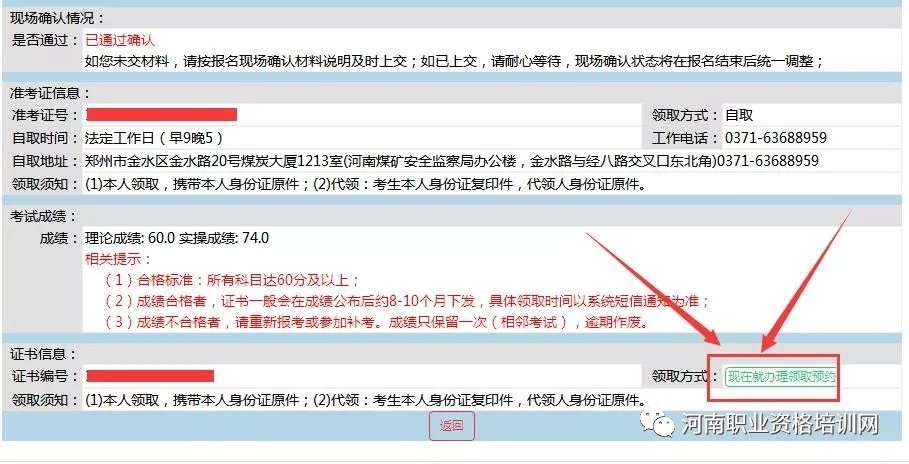Click the 实操成绩 74.0 score

click(x=224, y=238)
